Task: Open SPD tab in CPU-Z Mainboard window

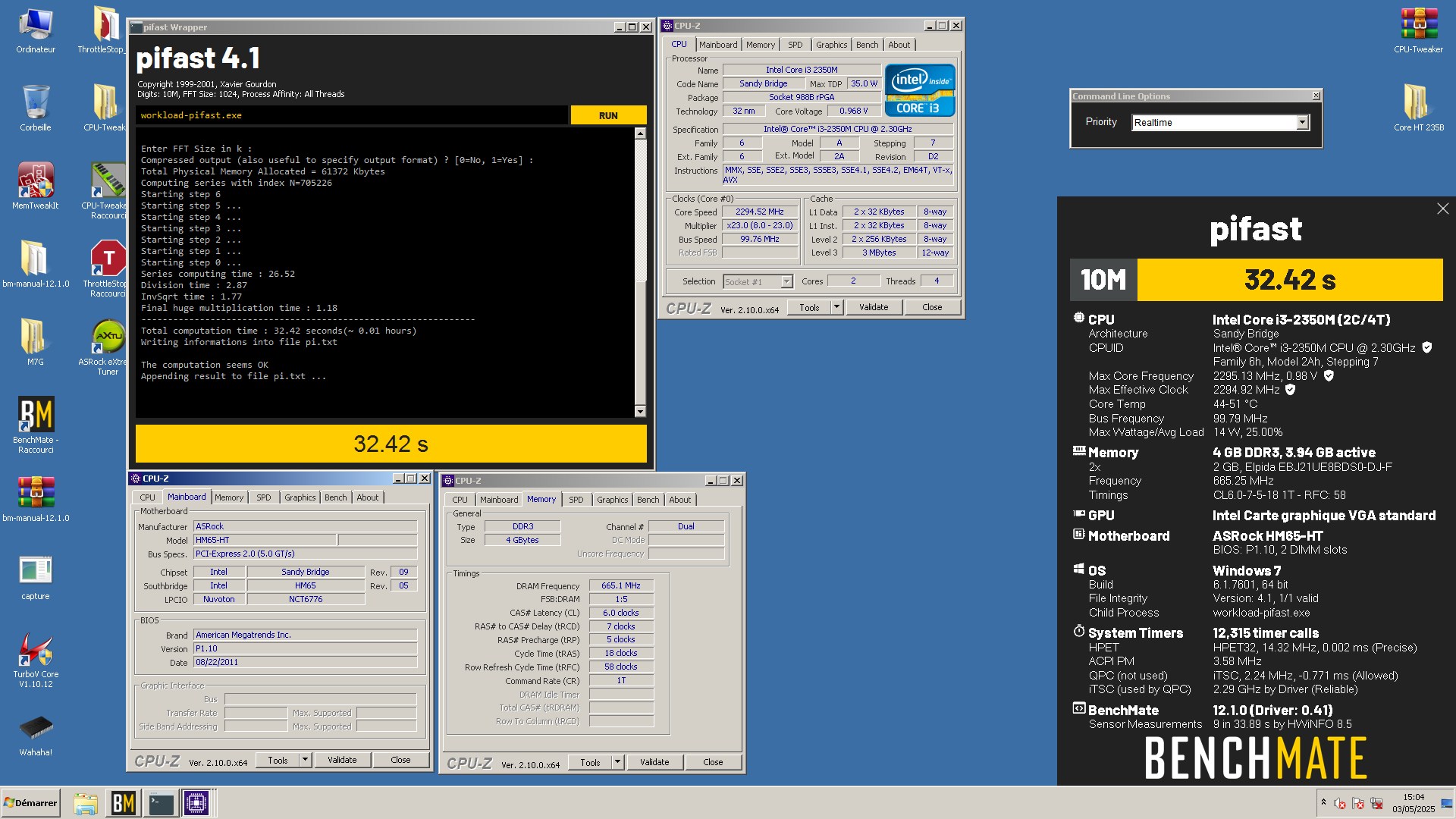Action: (x=263, y=497)
